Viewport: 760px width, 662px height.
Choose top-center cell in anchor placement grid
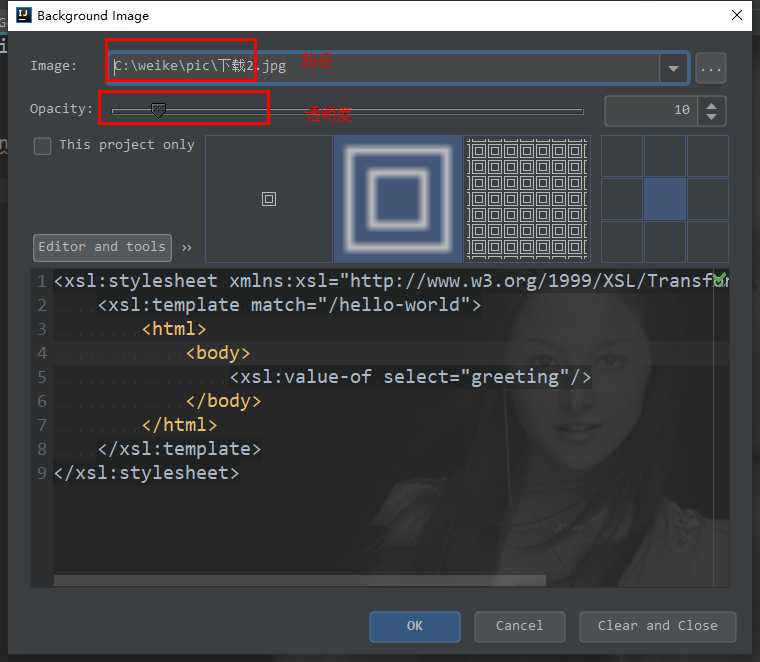click(665, 157)
